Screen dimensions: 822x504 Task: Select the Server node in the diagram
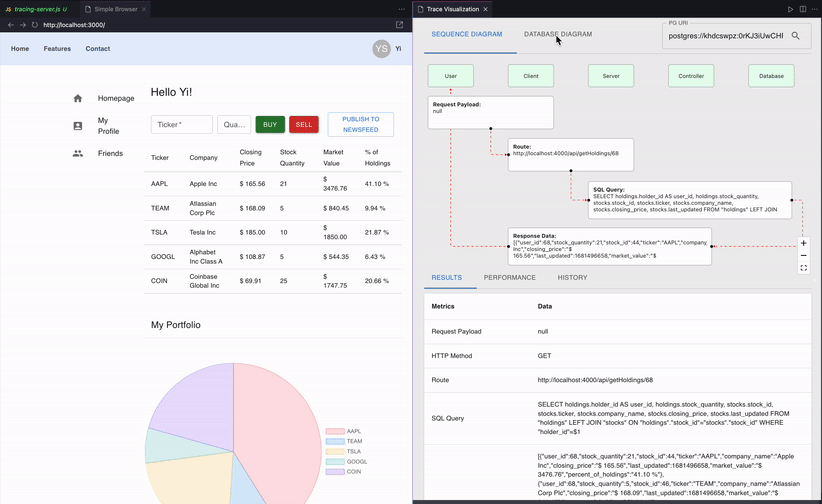[611, 76]
